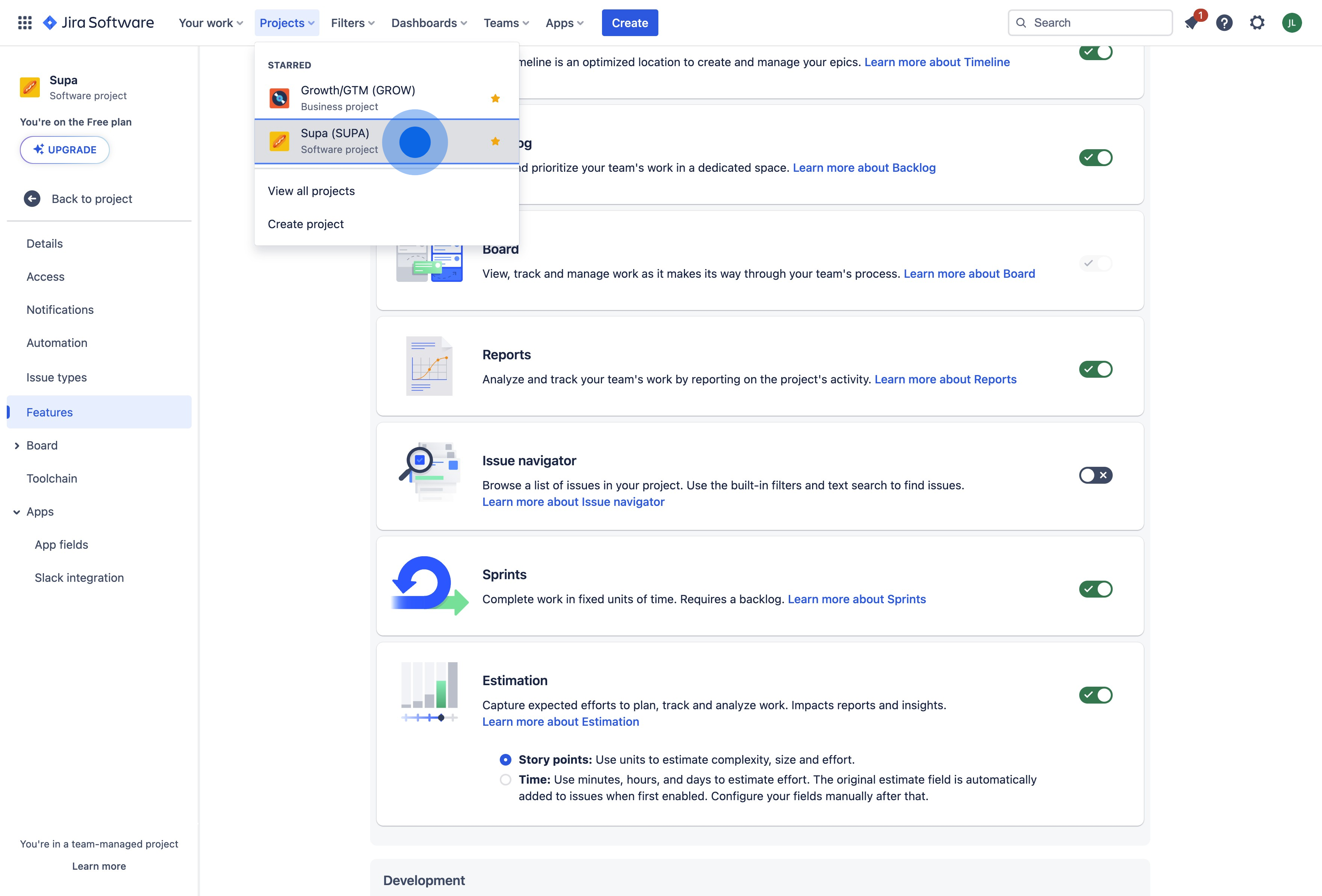The width and height of the screenshot is (1322, 896).
Task: Open the Teams dropdown
Action: [506, 23]
